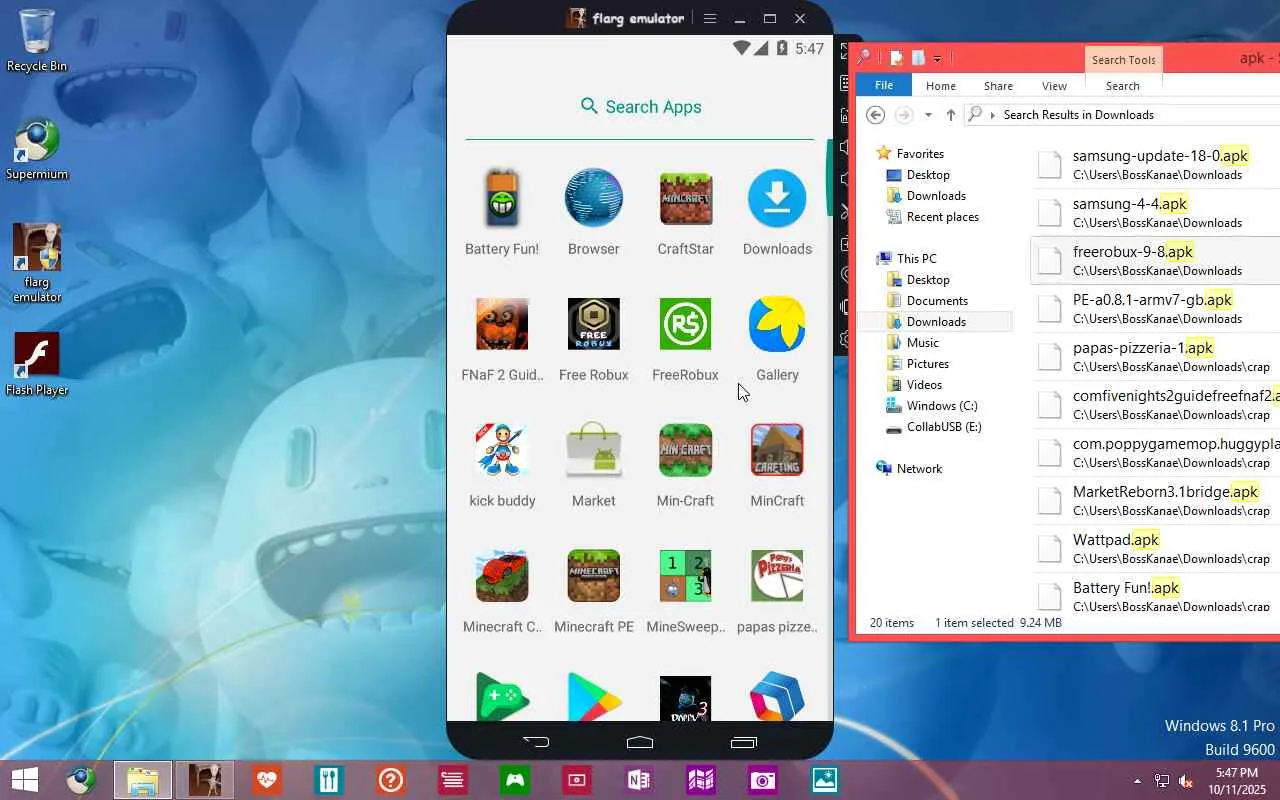Click the Search Apps field in the emulator
Screen dimensions: 1280x800
(640, 107)
